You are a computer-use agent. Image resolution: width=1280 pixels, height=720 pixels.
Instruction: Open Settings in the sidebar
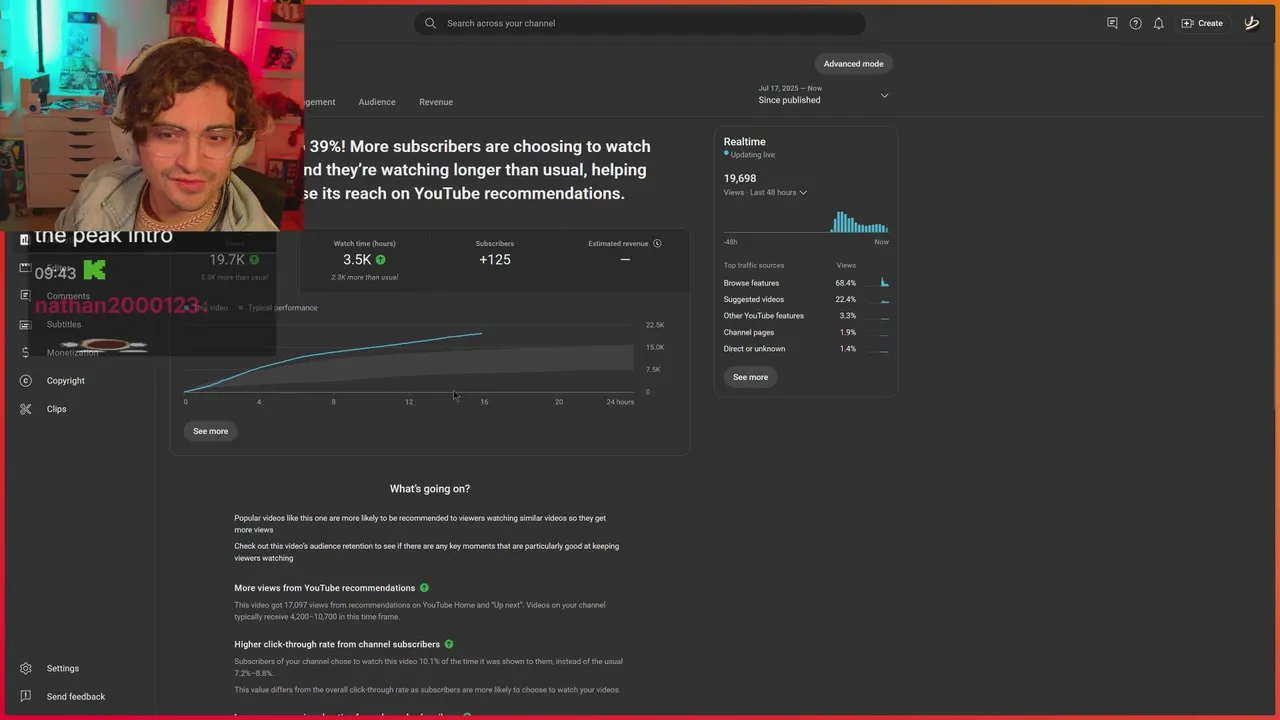tap(62, 668)
